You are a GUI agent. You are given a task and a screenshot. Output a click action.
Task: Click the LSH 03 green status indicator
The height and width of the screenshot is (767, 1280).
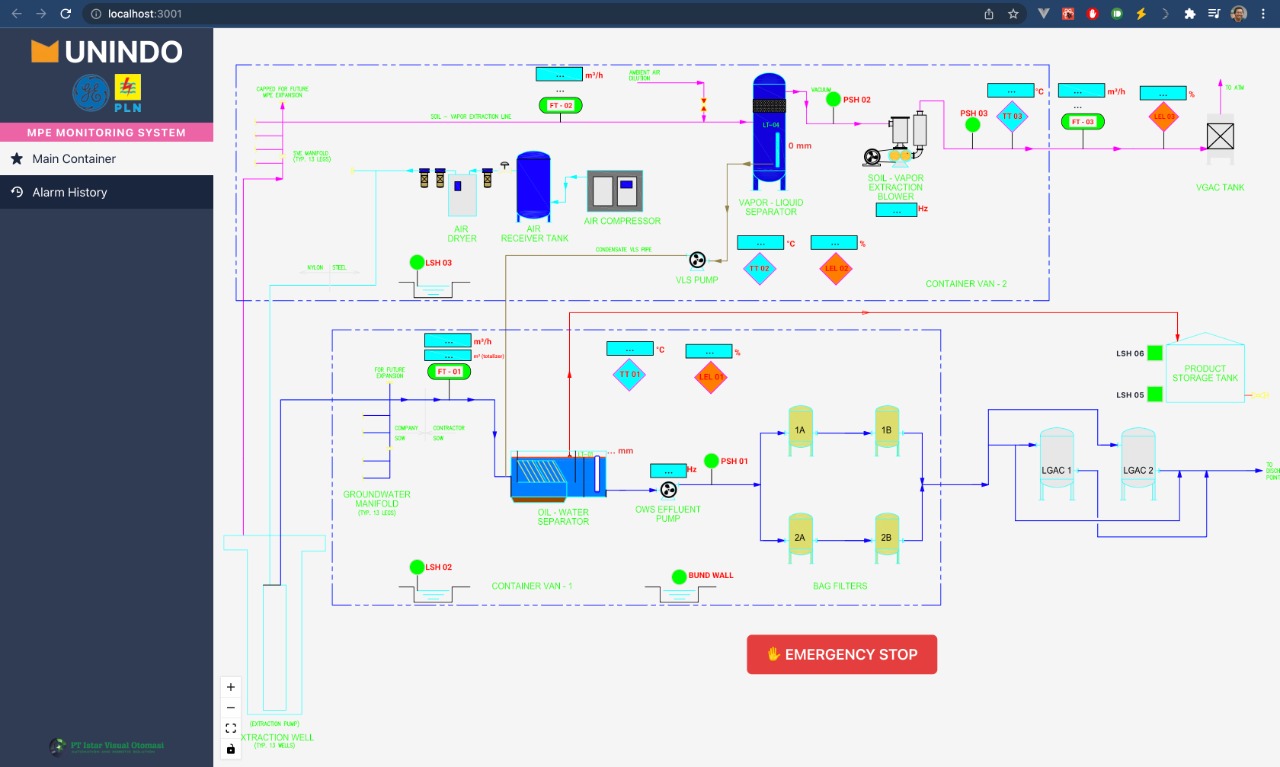417,262
